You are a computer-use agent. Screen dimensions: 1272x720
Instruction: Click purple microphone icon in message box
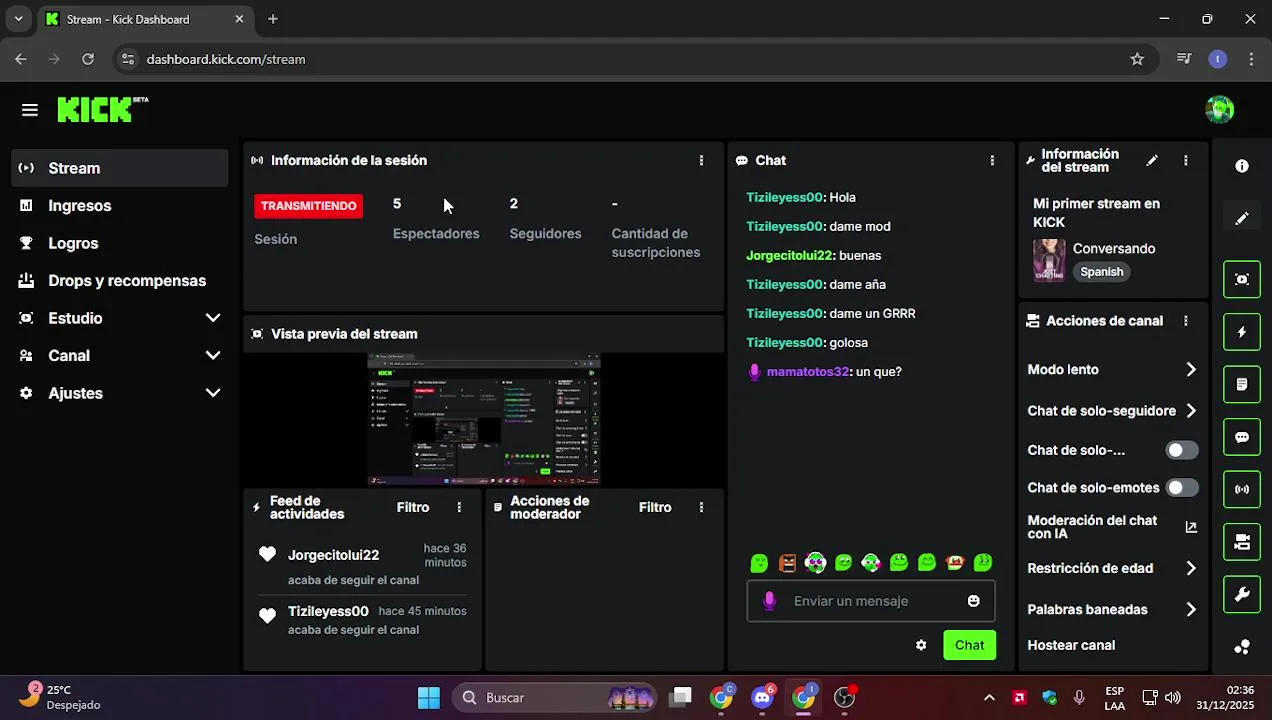tap(769, 601)
